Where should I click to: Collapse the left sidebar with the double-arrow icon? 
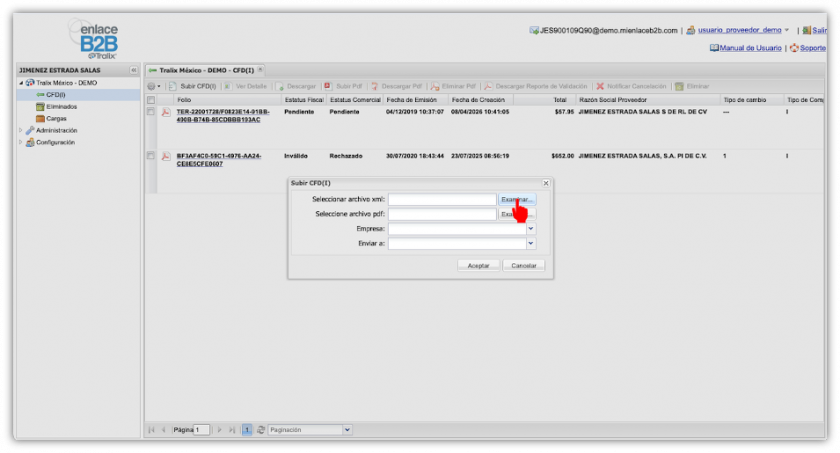click(x=134, y=70)
